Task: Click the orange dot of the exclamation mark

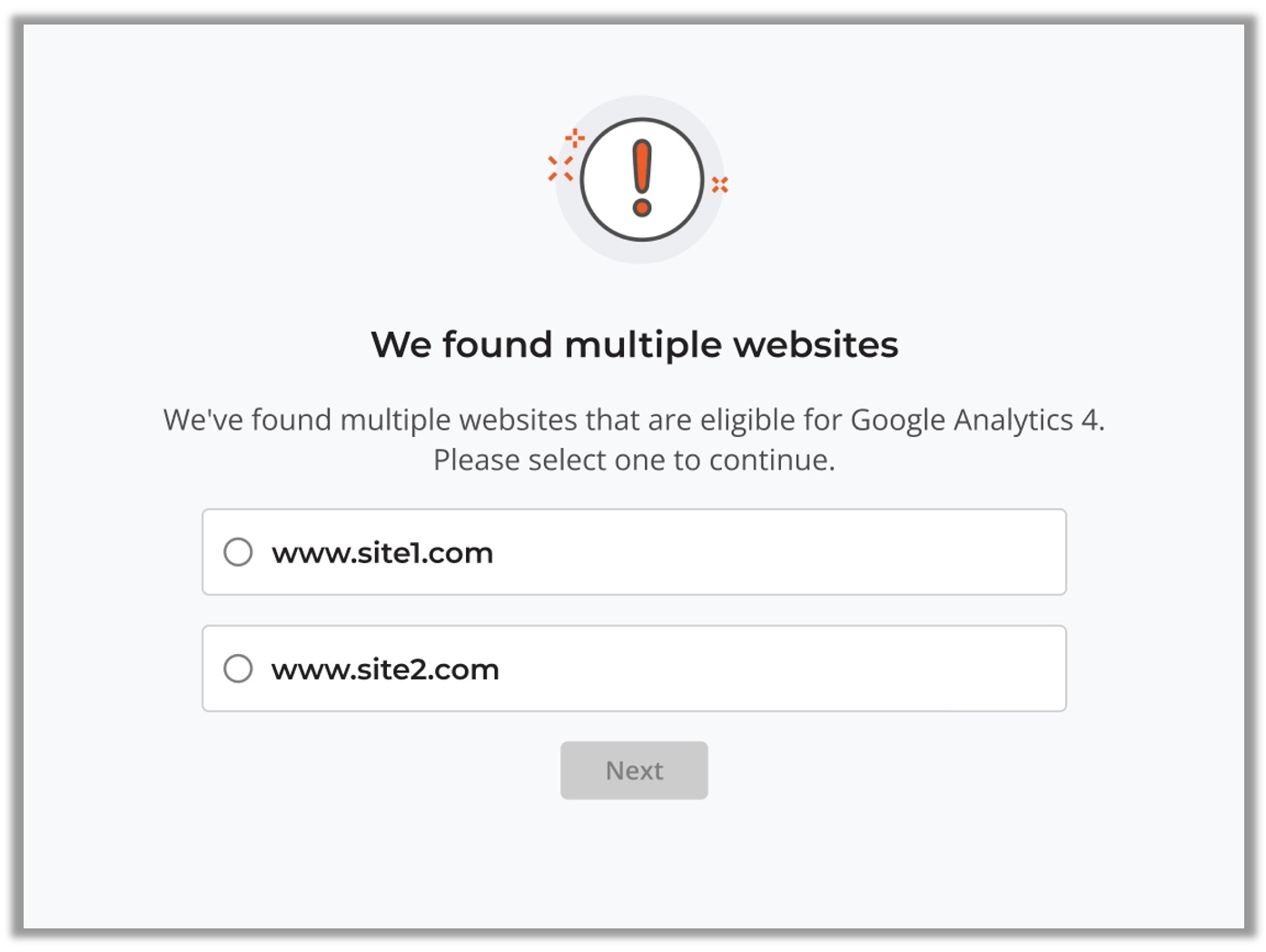Action: point(642,208)
